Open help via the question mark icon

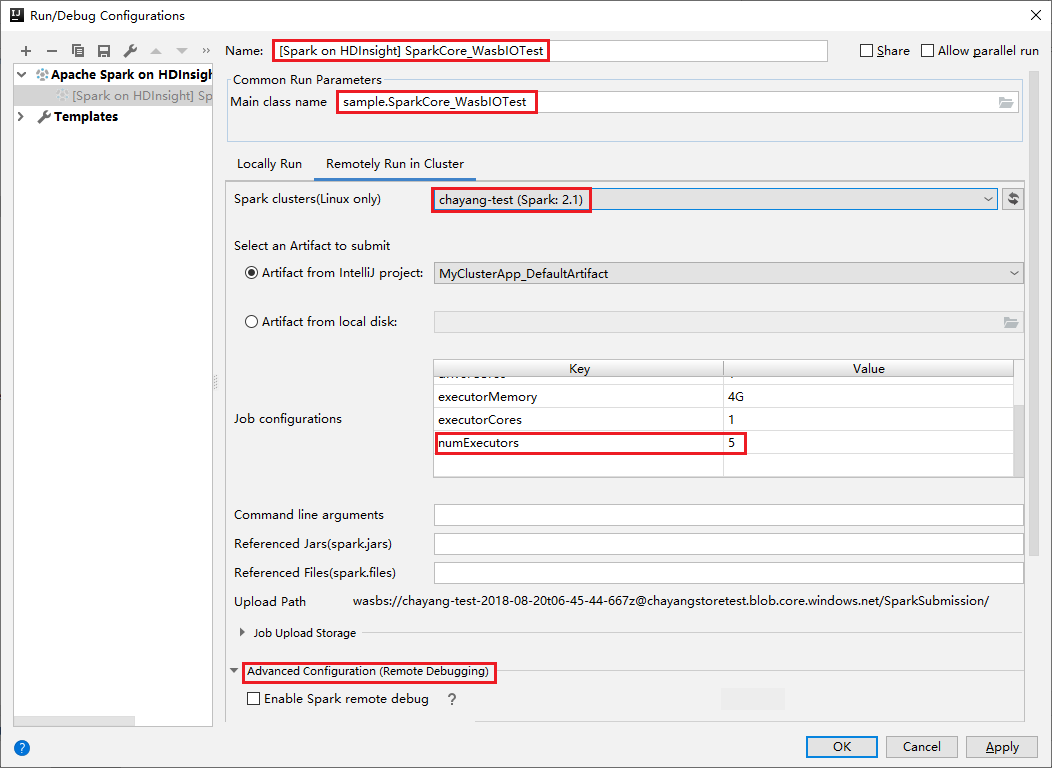point(22,747)
